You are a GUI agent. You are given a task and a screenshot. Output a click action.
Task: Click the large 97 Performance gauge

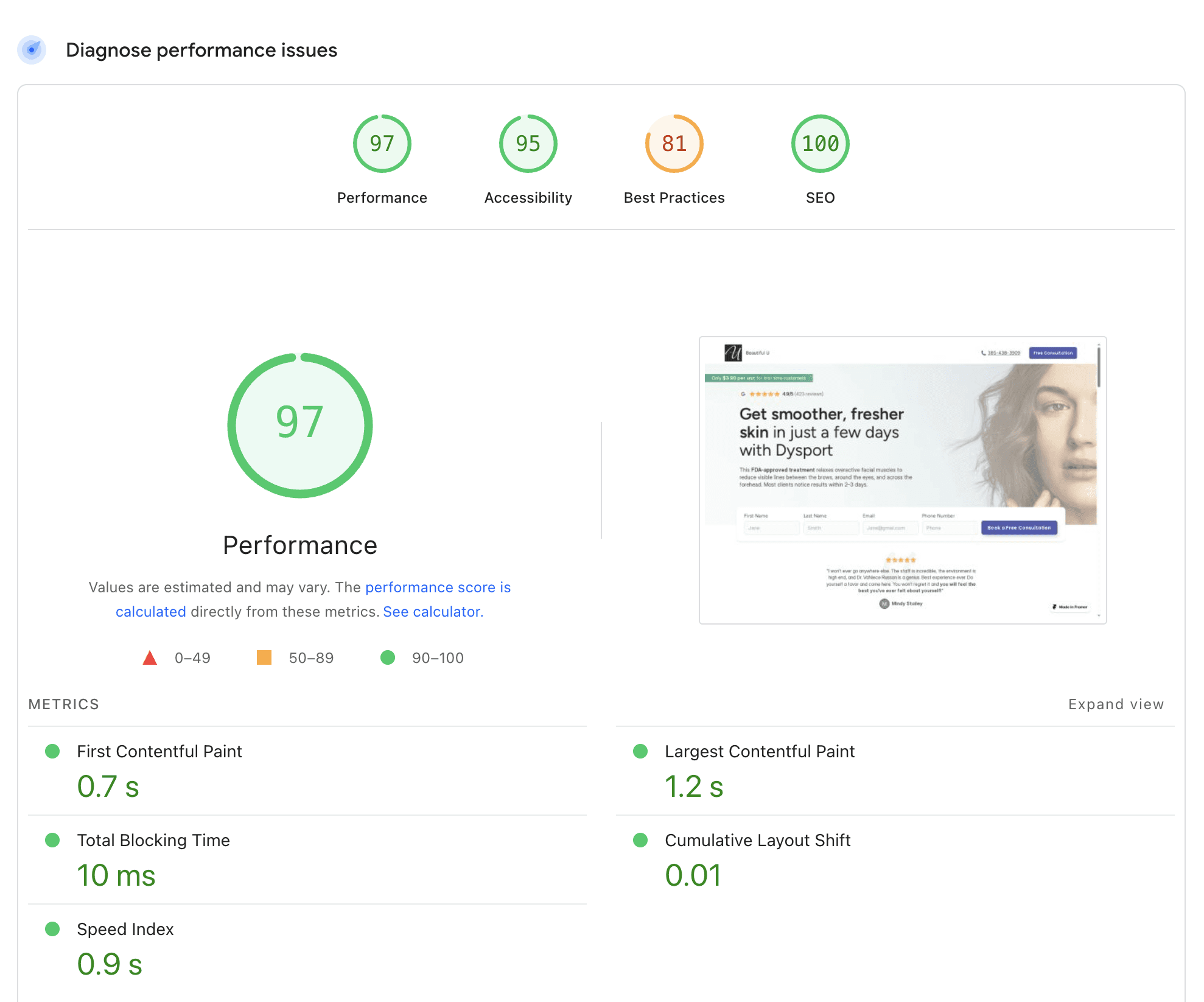(x=299, y=425)
